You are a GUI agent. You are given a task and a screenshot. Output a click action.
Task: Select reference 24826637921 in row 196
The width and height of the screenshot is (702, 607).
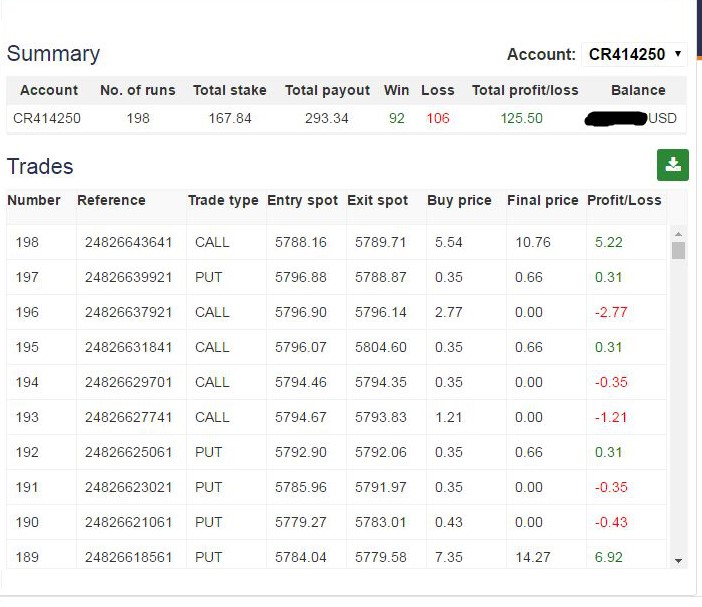tap(129, 312)
